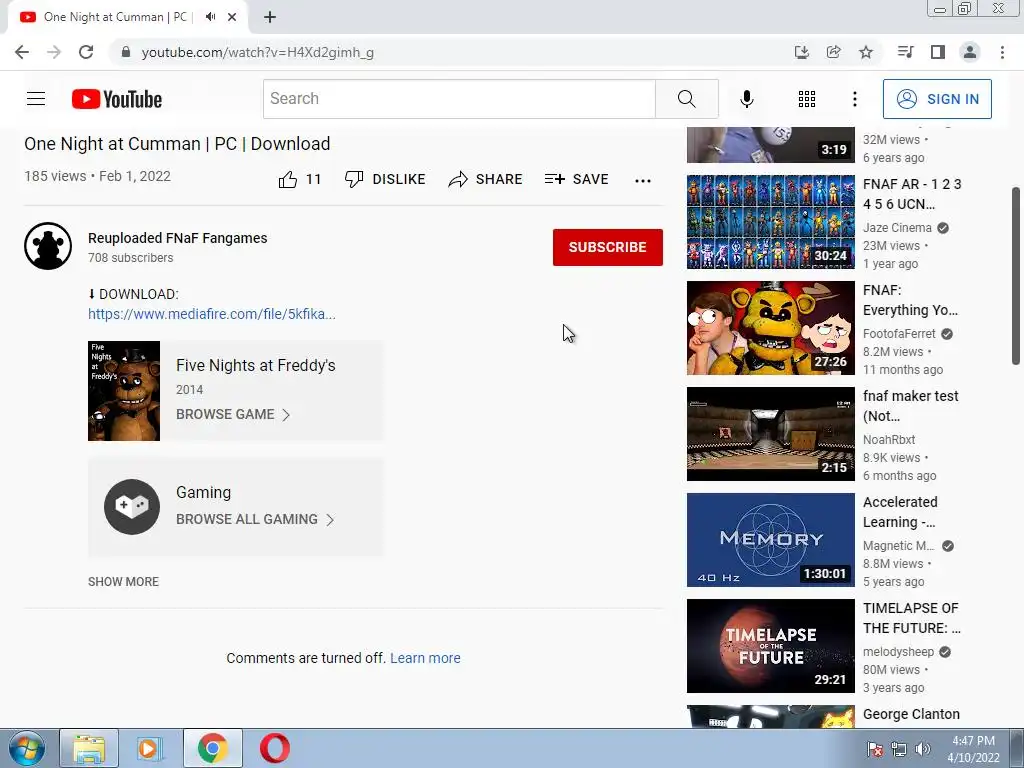Click the address bar URL
The image size is (1024, 768).
point(257,52)
